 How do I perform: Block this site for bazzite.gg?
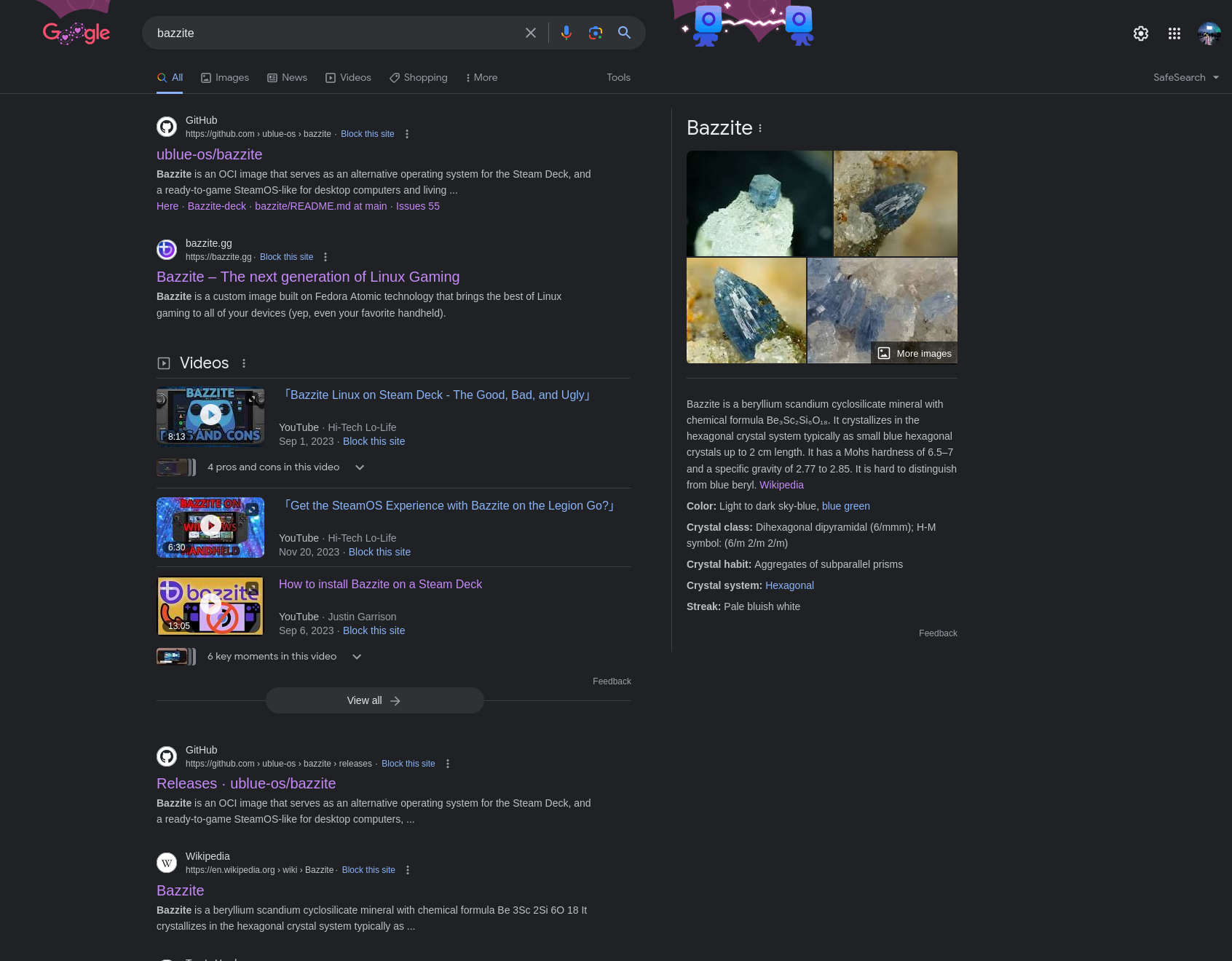287,257
